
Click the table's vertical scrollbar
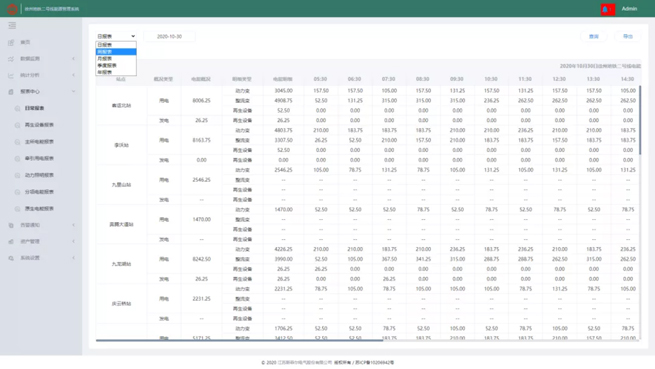[640, 120]
